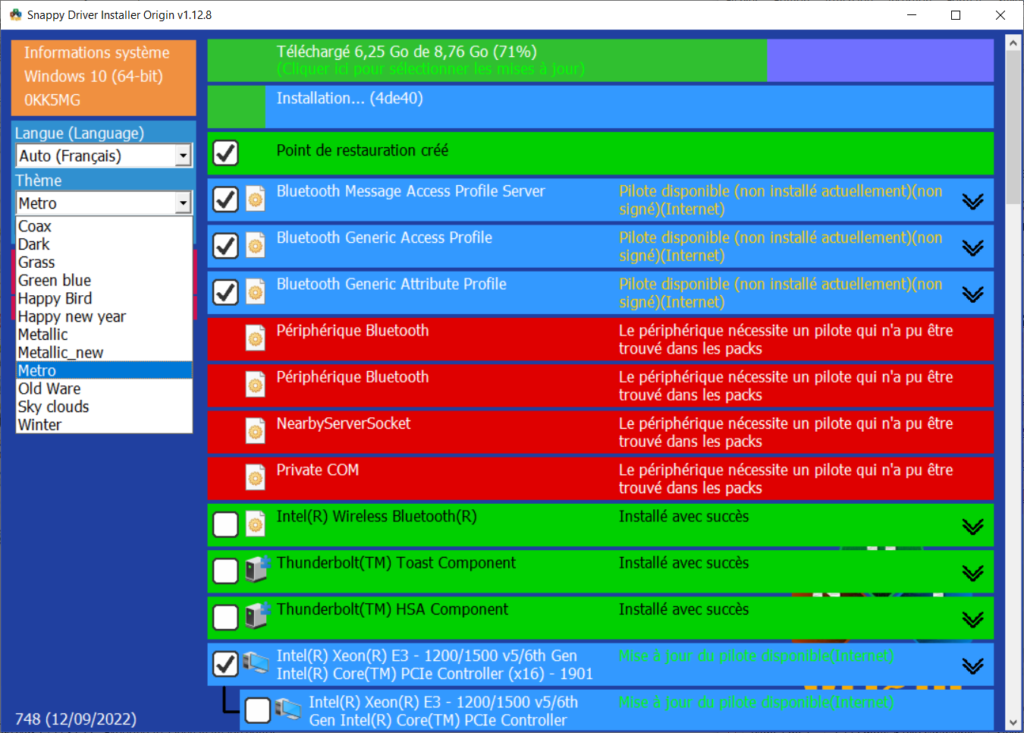The image size is (1024, 733).
Task: Click the monitor icon of the PCIe Controller (x16) - 1901 row
Action: coord(256,663)
